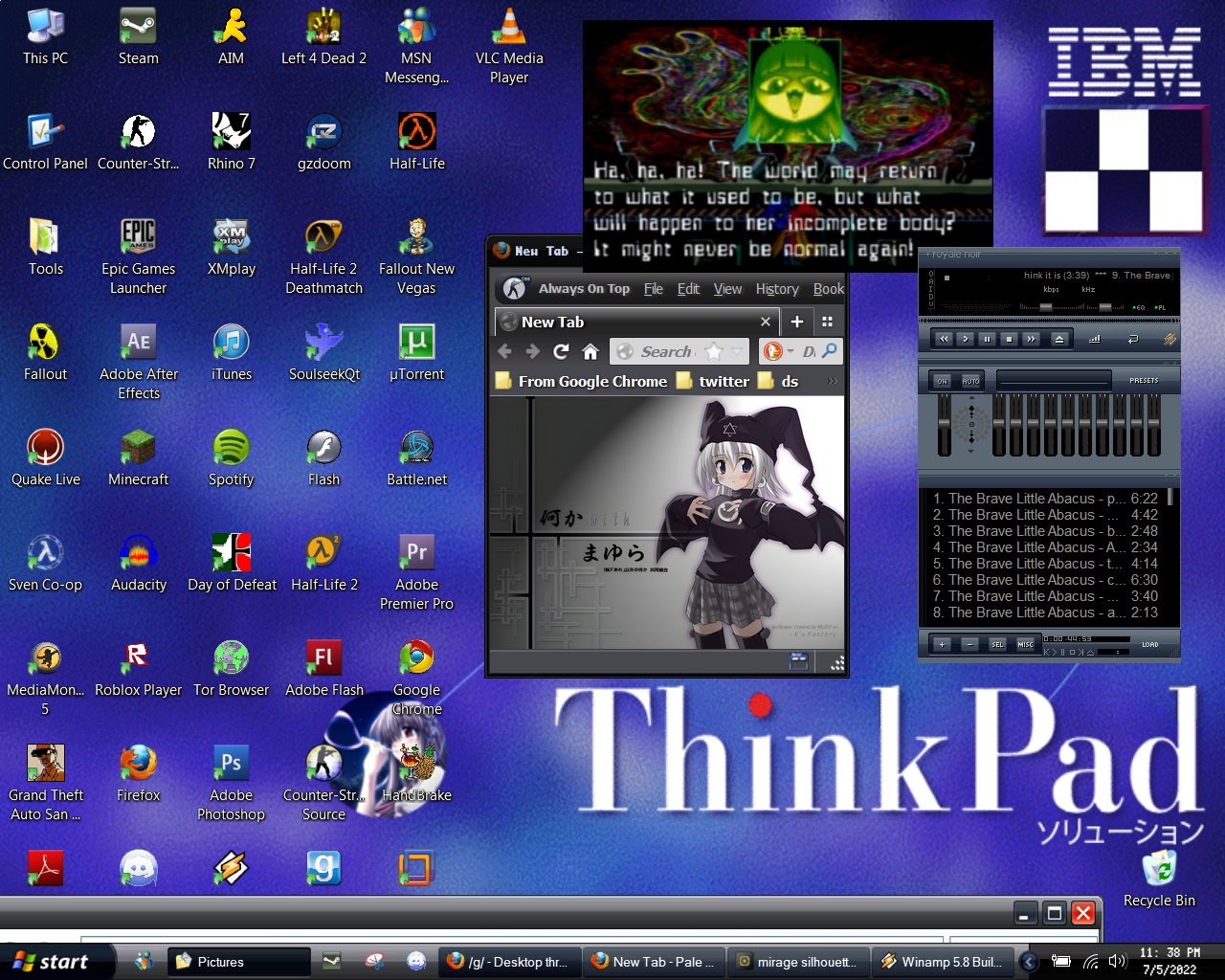Click Winamp pause button
The image size is (1225, 980).
point(988,339)
